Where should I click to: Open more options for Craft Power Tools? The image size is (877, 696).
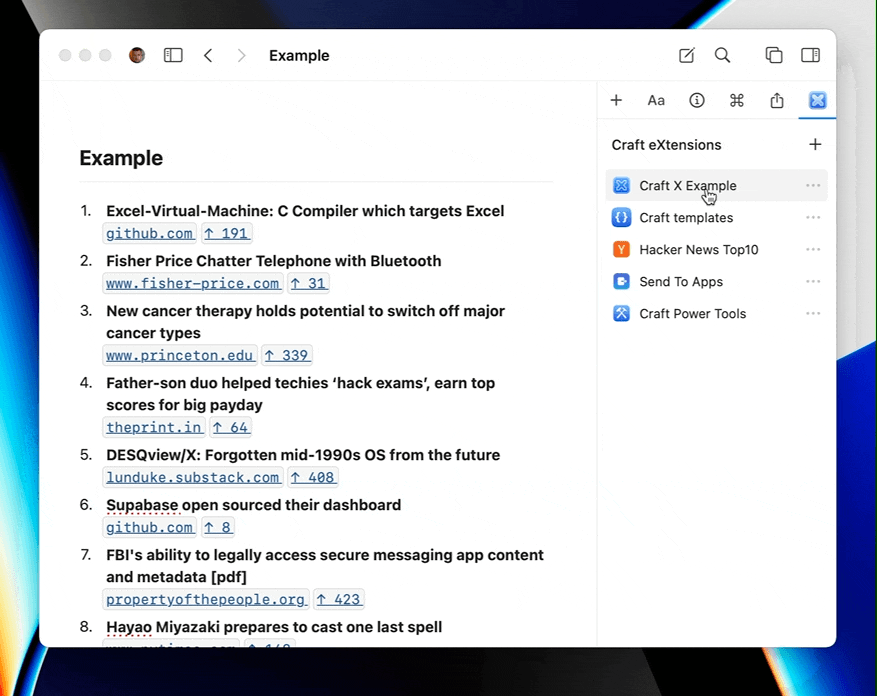coord(813,313)
